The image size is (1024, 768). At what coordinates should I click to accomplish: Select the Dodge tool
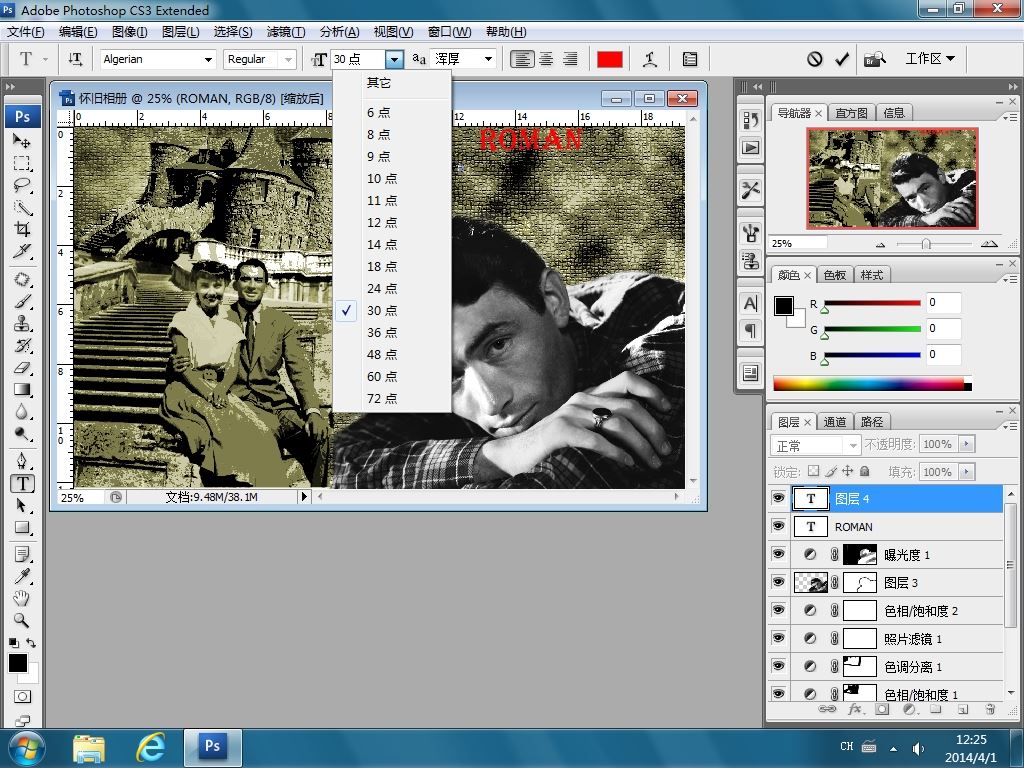22,434
